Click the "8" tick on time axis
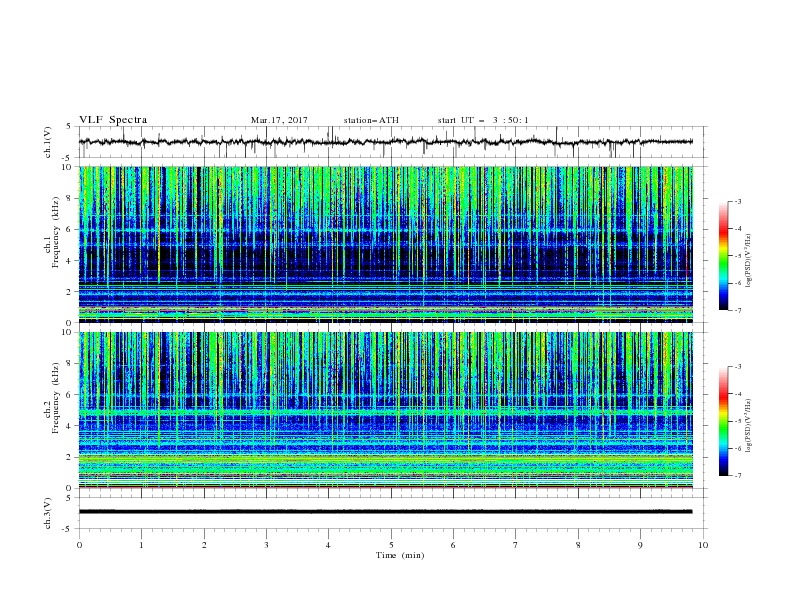This screenshot has width=792, height=612. pyautogui.click(x=578, y=545)
